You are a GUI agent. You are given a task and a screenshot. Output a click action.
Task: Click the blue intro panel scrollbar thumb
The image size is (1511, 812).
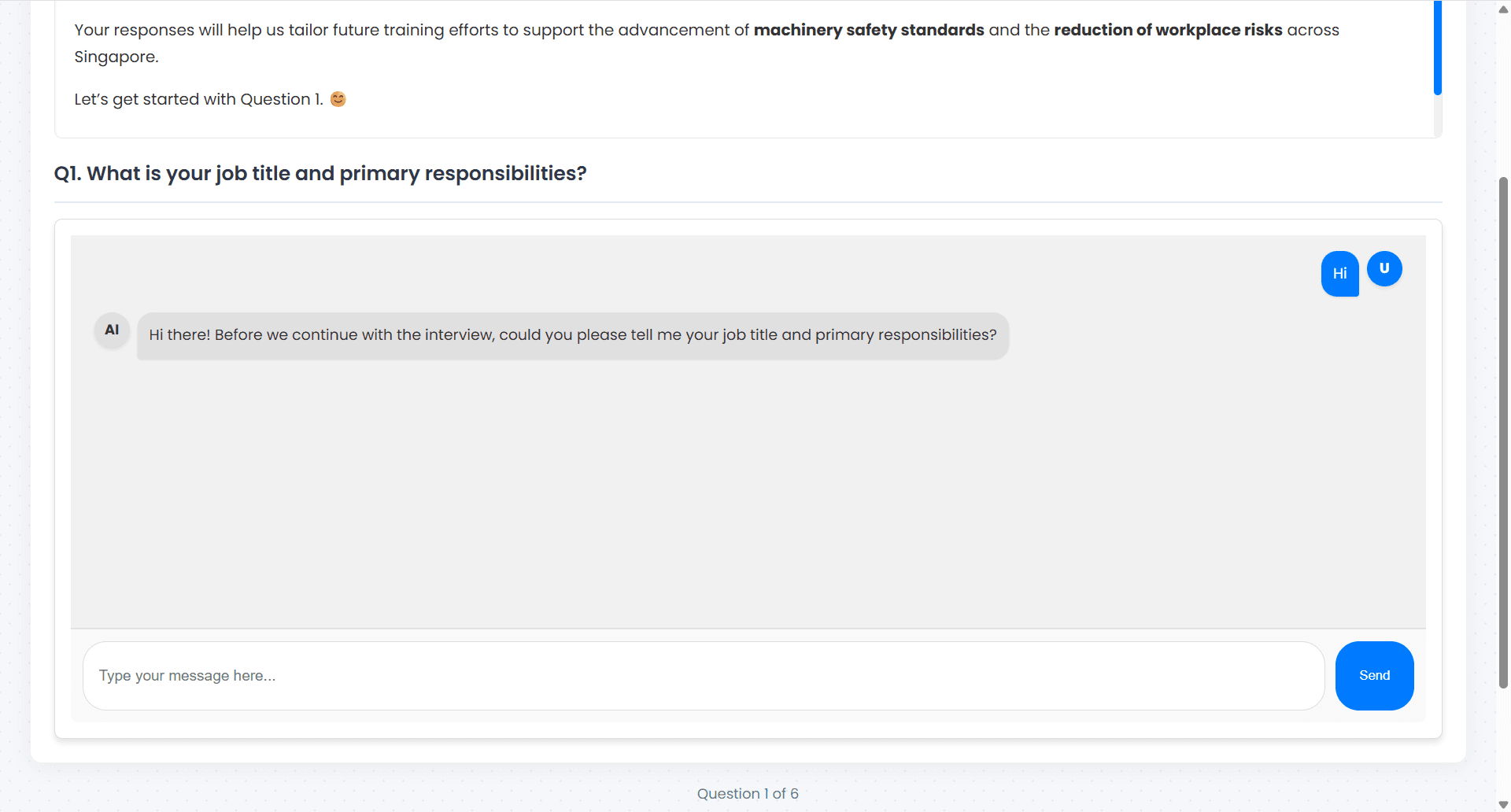point(1437,47)
